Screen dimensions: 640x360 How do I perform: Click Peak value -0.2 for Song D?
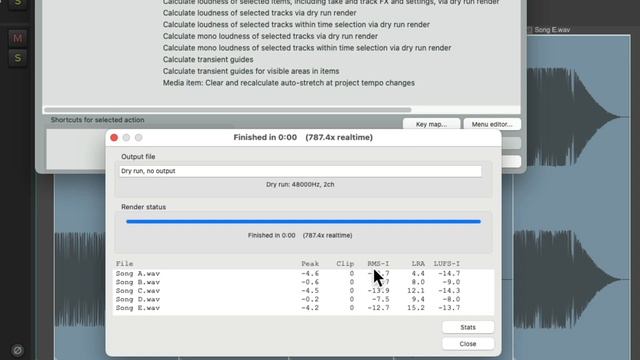pos(310,299)
